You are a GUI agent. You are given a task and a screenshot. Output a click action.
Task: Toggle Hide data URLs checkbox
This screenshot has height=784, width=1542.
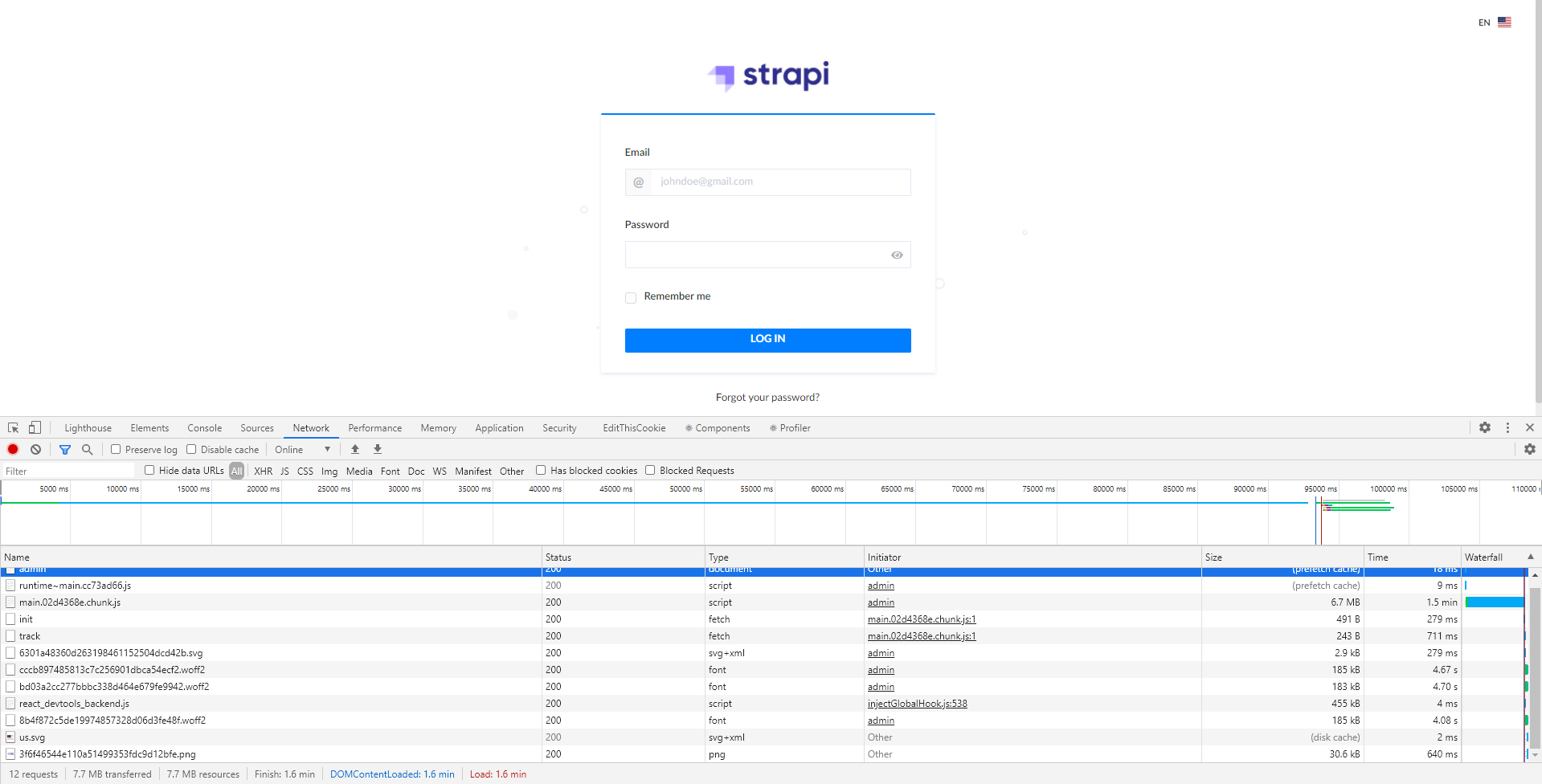click(149, 471)
